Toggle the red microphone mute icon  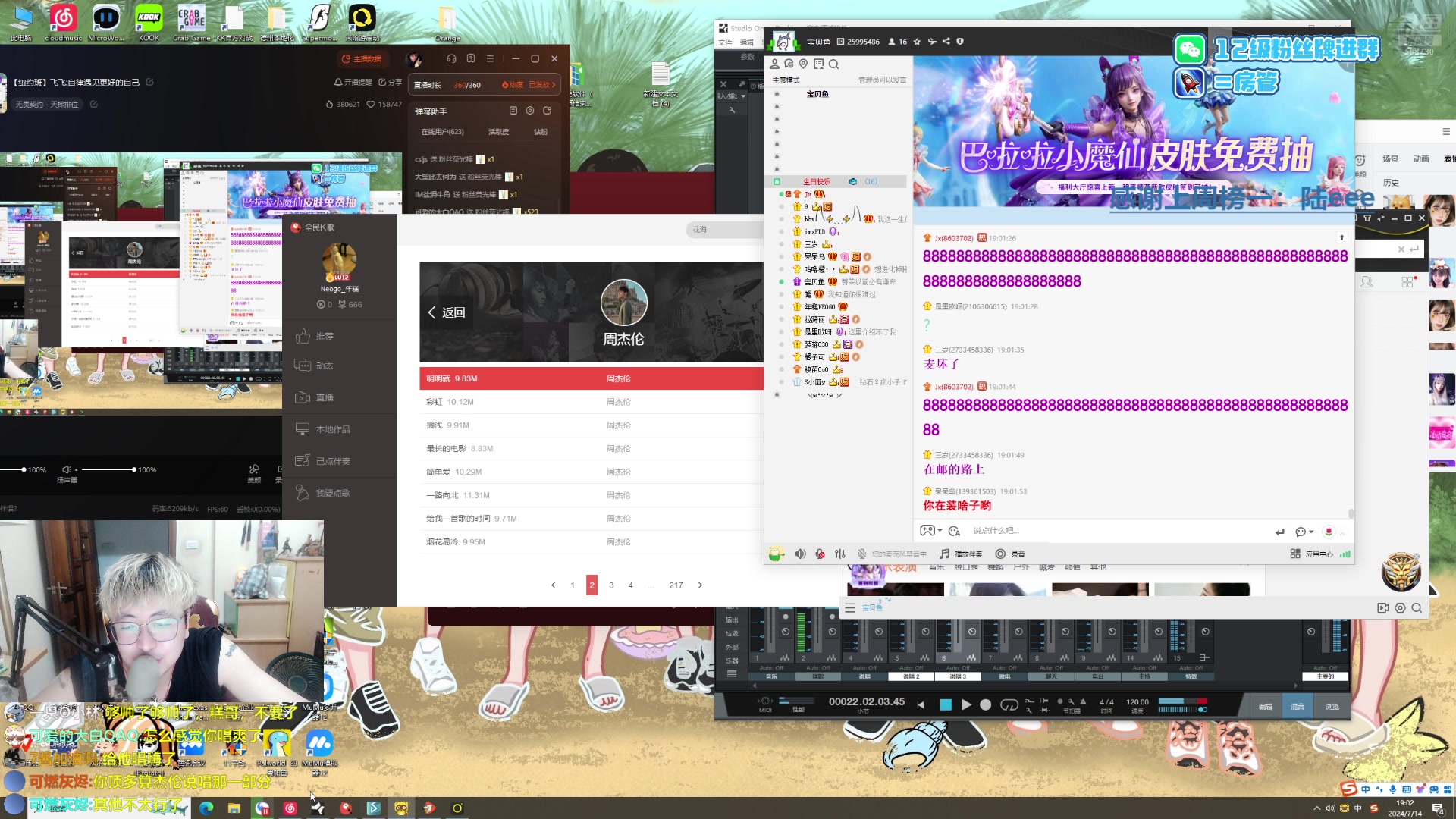(x=820, y=554)
